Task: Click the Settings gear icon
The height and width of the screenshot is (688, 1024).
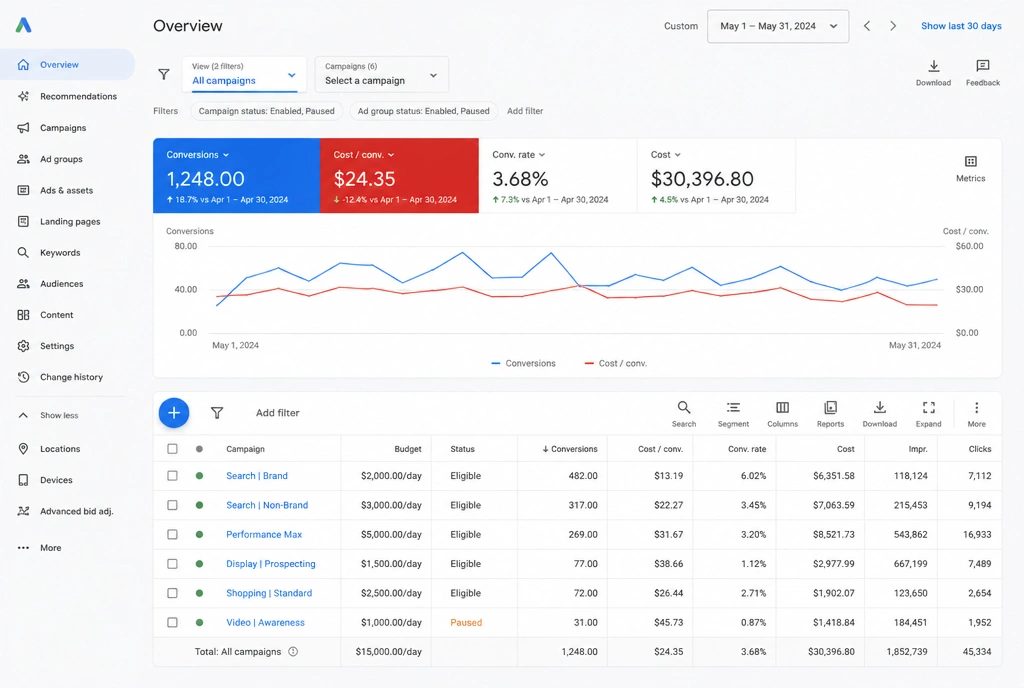Action: 24,346
